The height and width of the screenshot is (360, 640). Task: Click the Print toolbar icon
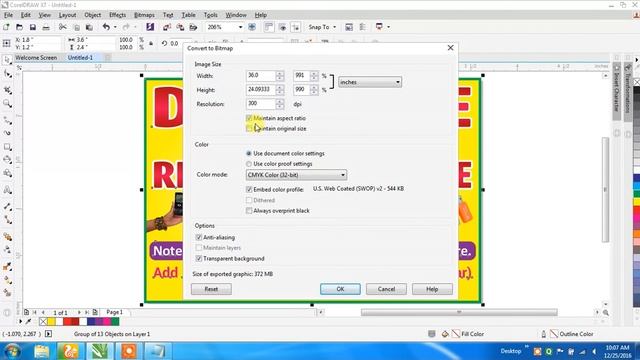point(46,27)
